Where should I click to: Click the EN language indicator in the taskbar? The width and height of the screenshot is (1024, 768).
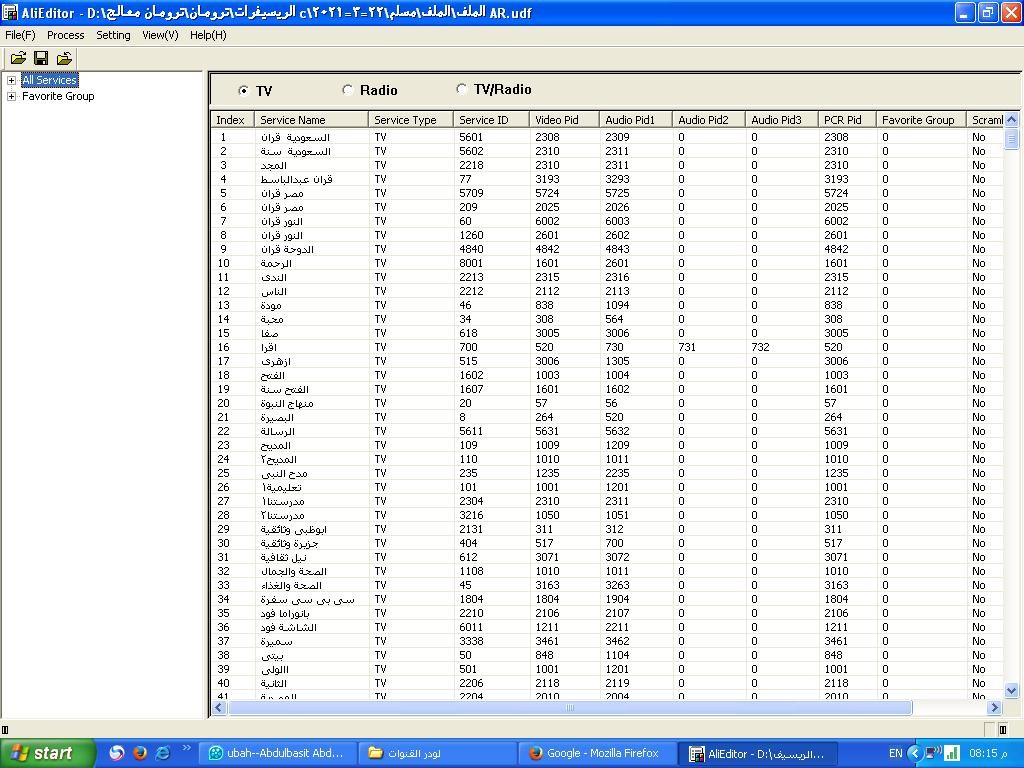(x=895, y=753)
